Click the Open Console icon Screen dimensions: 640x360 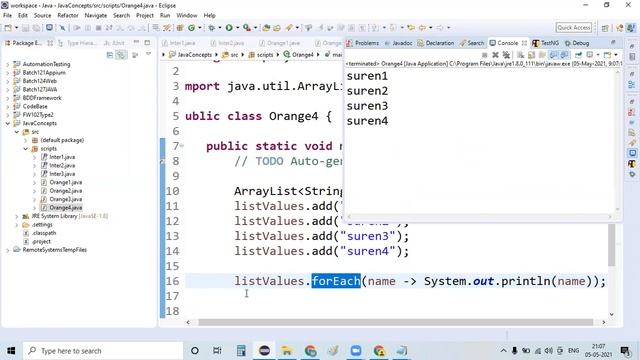pyautogui.click(x=607, y=55)
